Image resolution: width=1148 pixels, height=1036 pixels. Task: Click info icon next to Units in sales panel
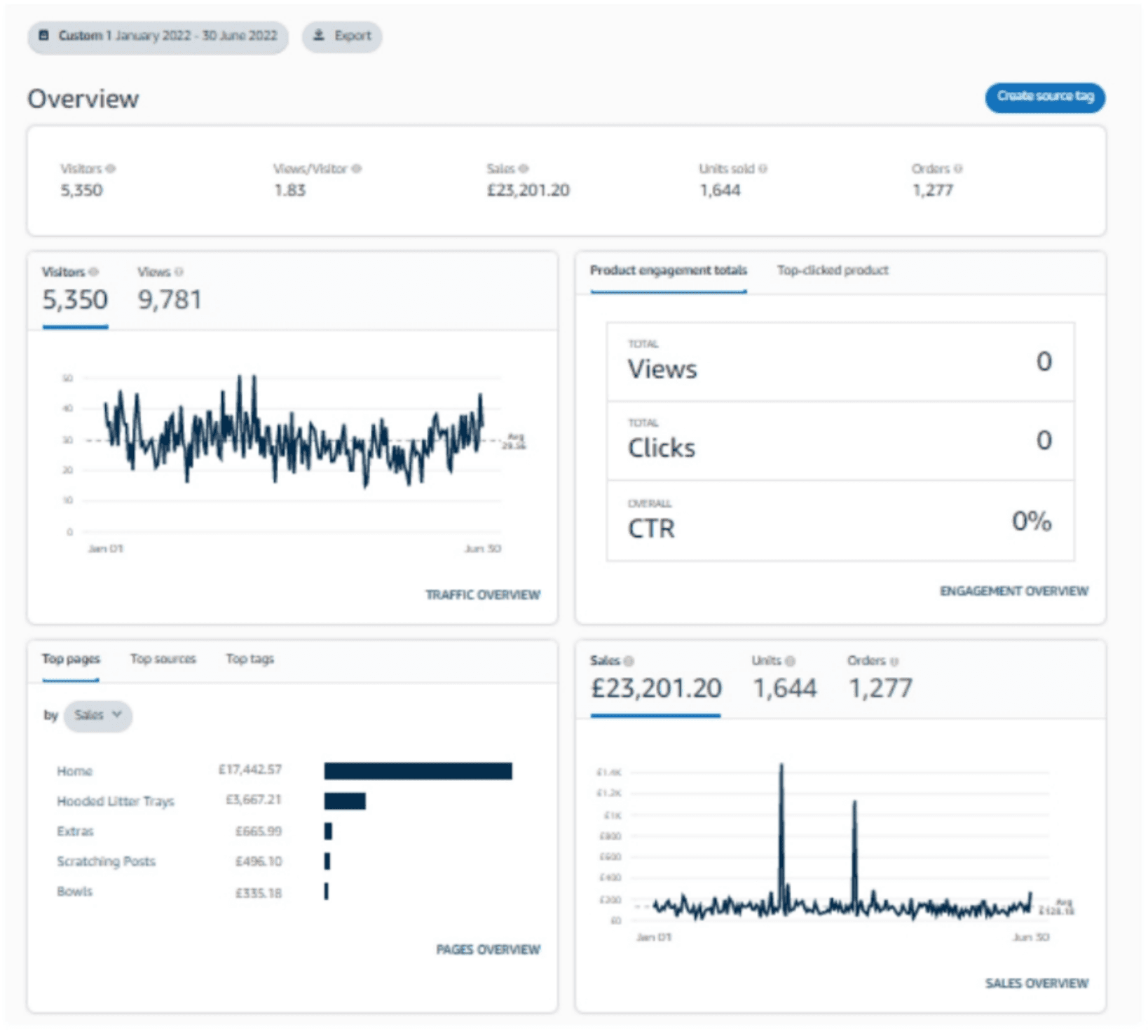[791, 661]
